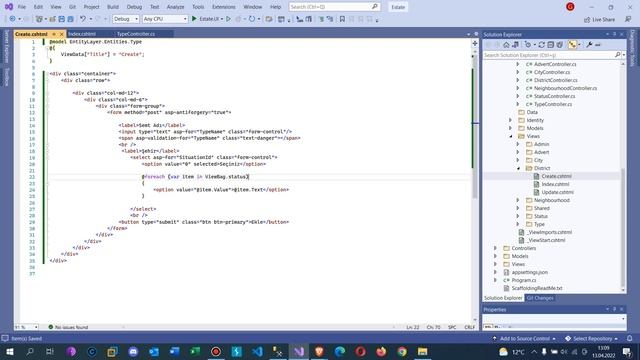Expand the AdvertController.cs node

click(518, 64)
